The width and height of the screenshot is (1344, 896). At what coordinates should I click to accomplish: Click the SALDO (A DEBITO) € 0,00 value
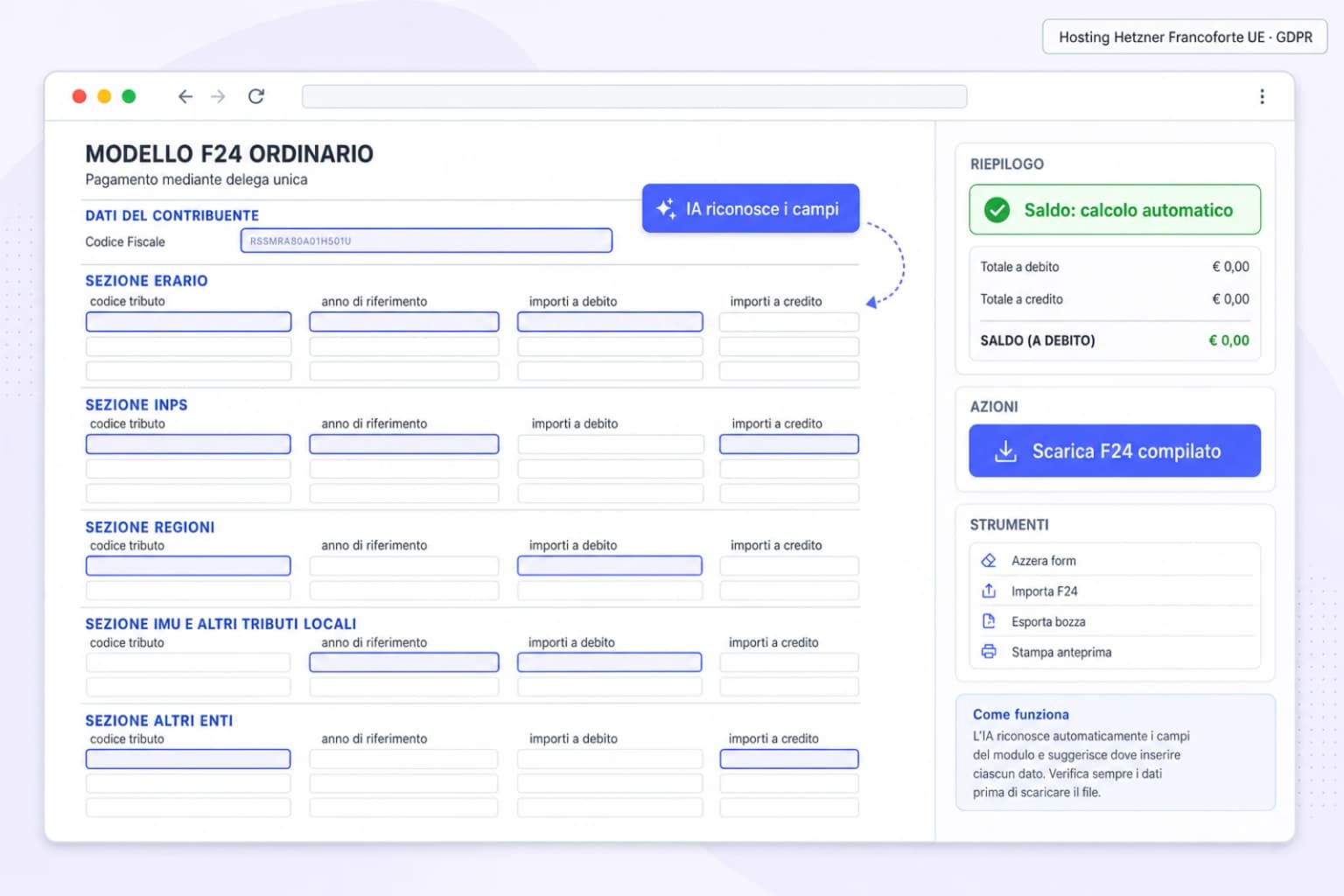tap(1228, 340)
